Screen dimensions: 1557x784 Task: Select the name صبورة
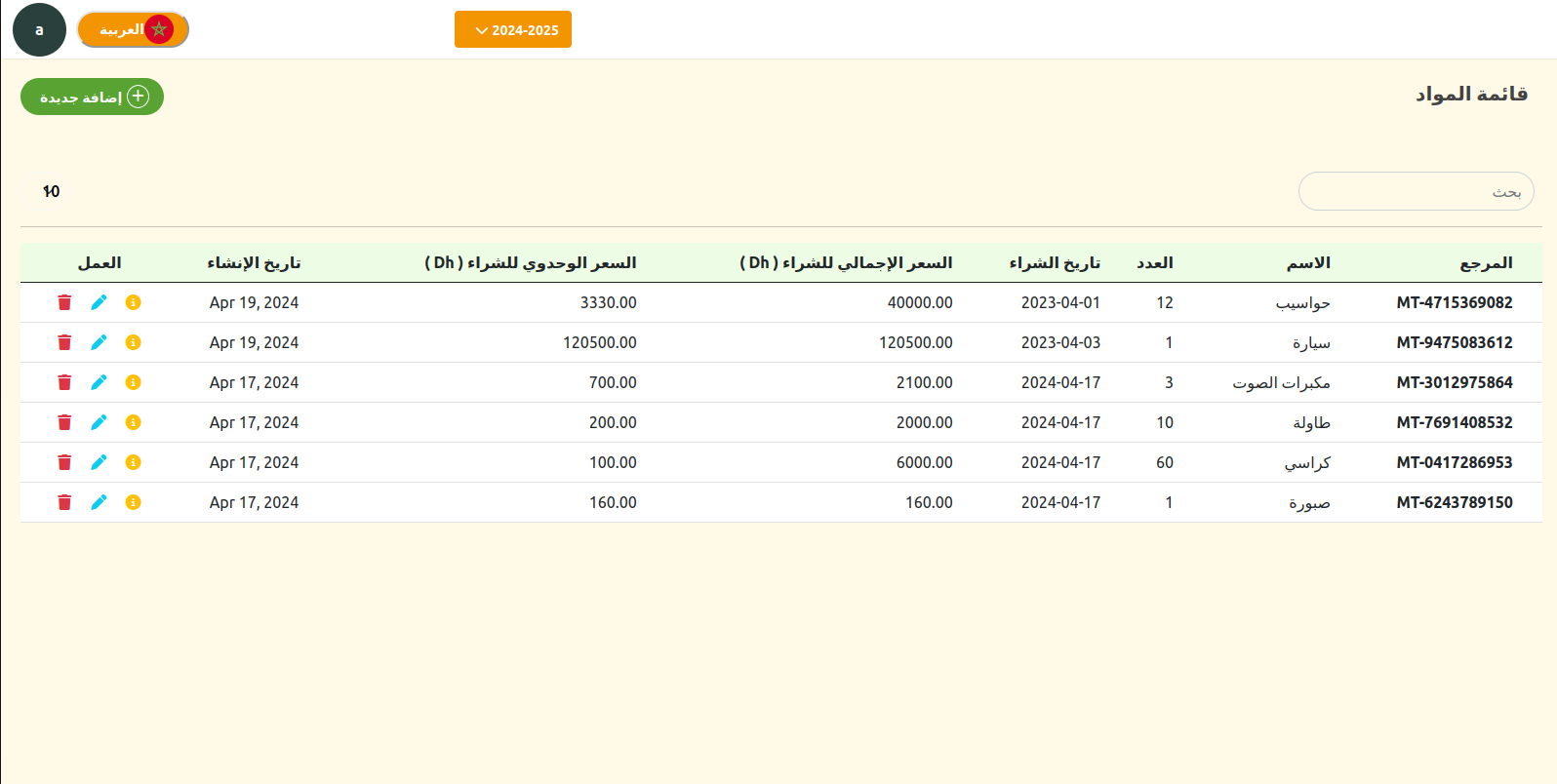click(1309, 503)
